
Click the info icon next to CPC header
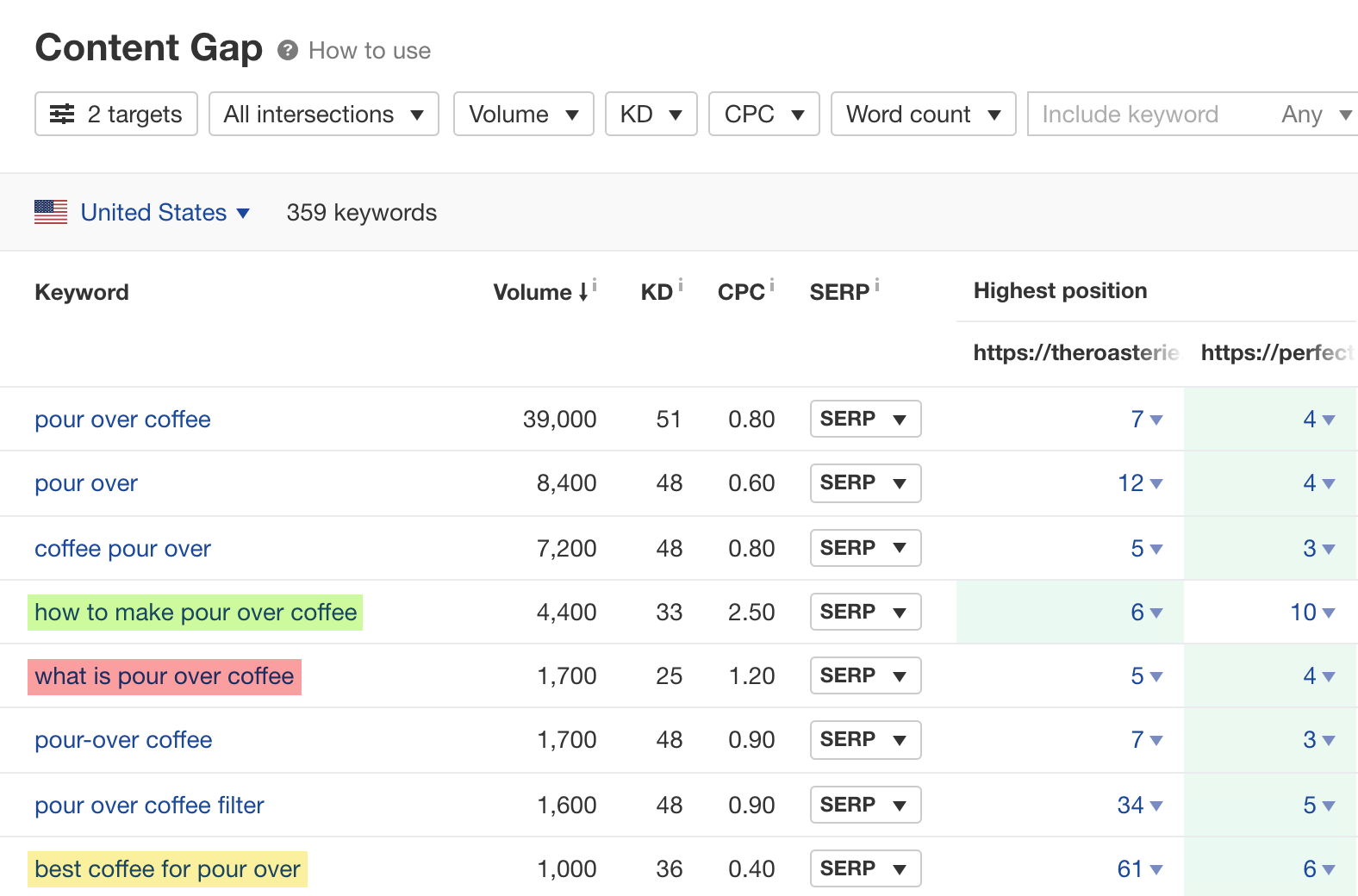point(772,285)
